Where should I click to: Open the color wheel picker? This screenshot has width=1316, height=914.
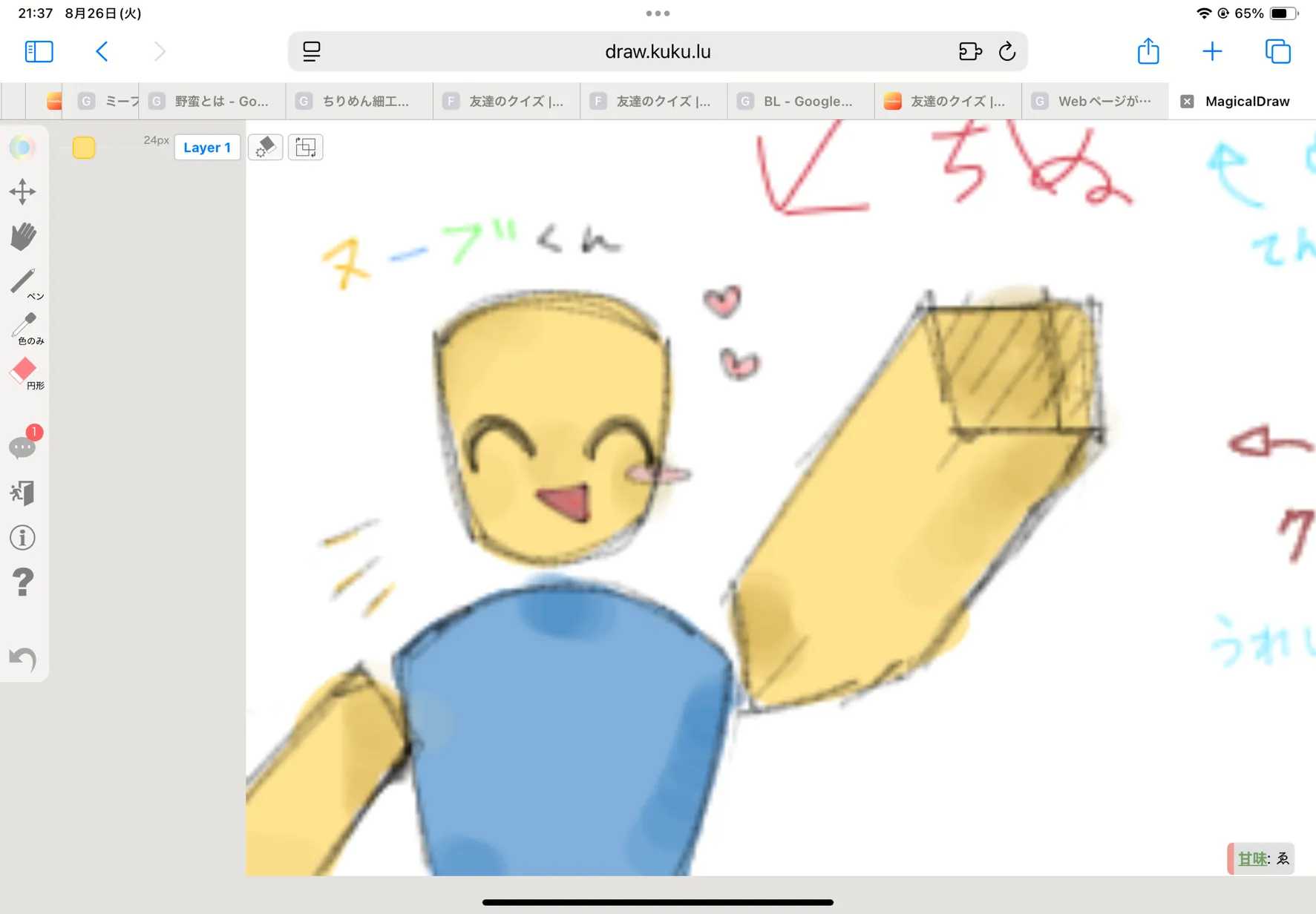[22, 147]
